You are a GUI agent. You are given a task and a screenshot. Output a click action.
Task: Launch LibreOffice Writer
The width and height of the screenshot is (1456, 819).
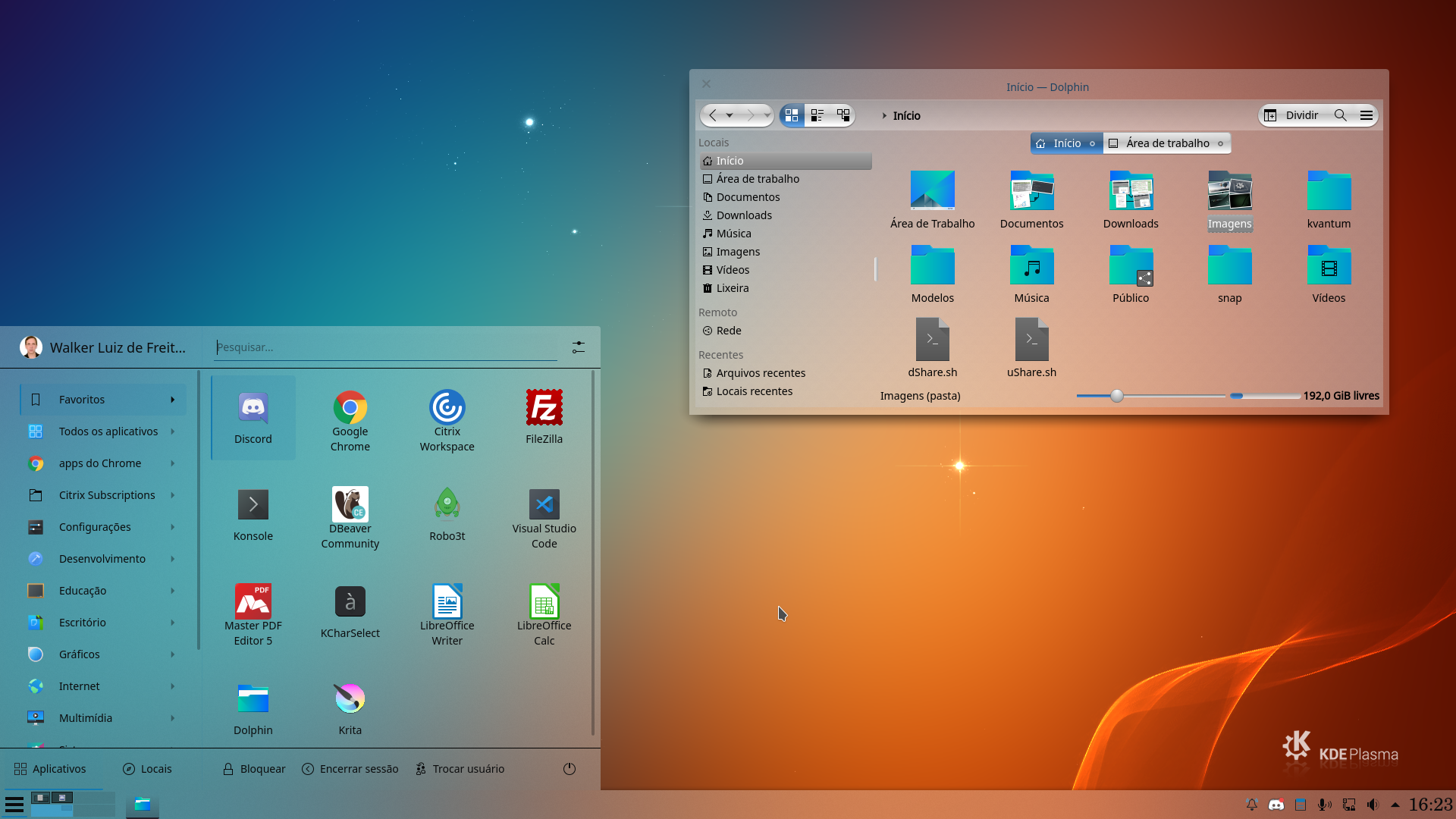(447, 612)
